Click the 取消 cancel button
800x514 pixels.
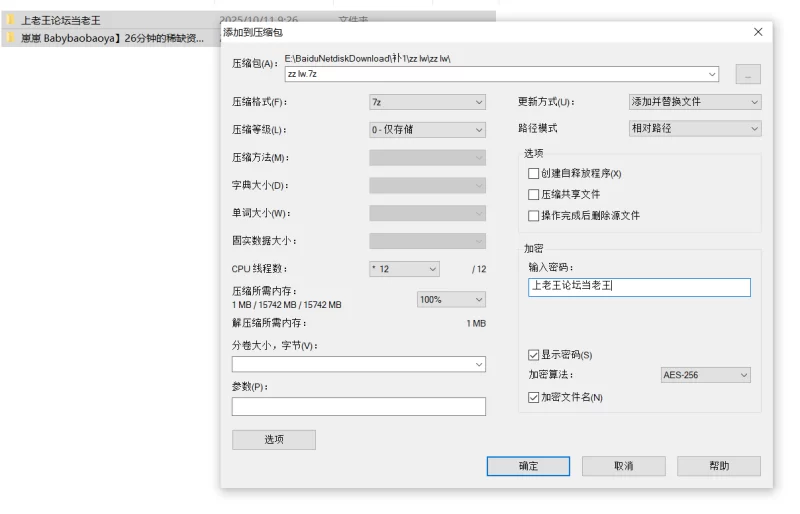[623, 466]
